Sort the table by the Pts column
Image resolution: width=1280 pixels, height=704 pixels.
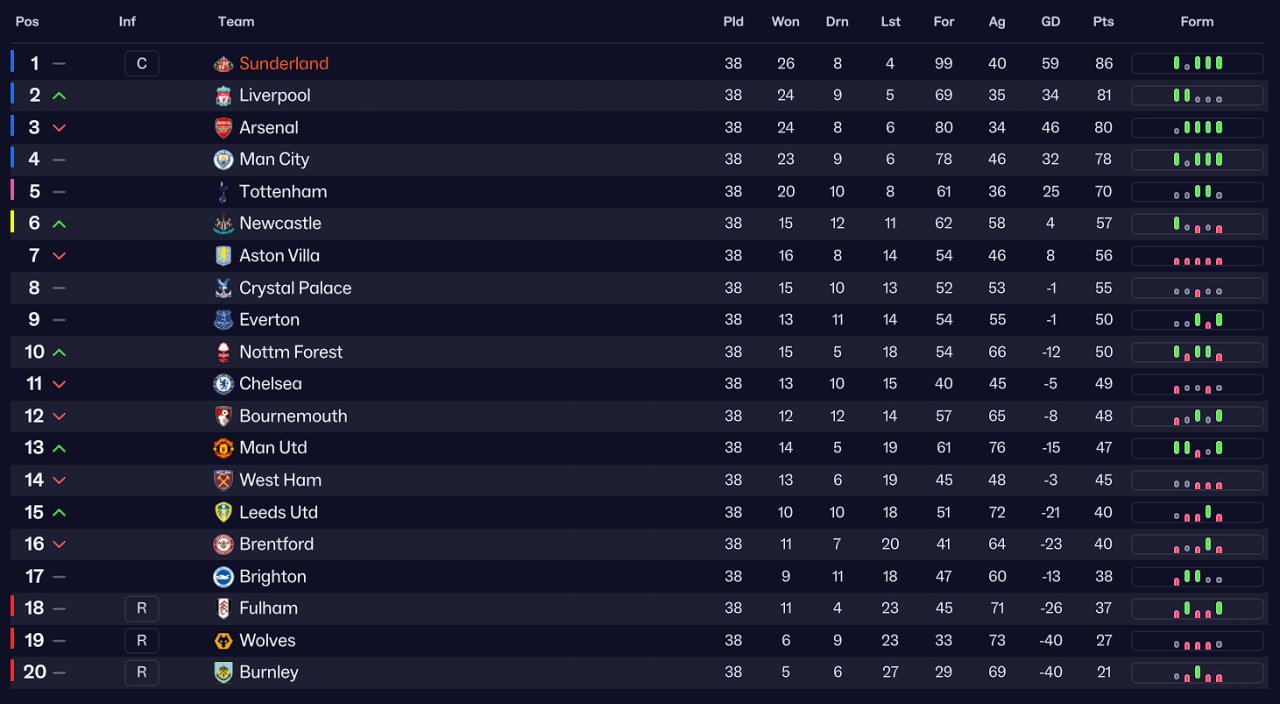1103,22
